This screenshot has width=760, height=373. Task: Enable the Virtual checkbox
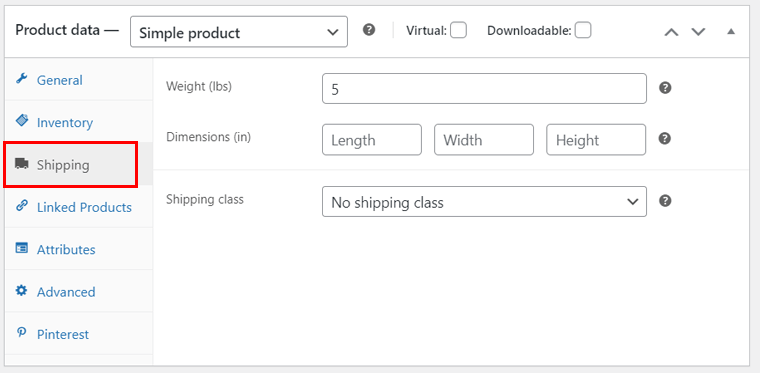[459, 31]
